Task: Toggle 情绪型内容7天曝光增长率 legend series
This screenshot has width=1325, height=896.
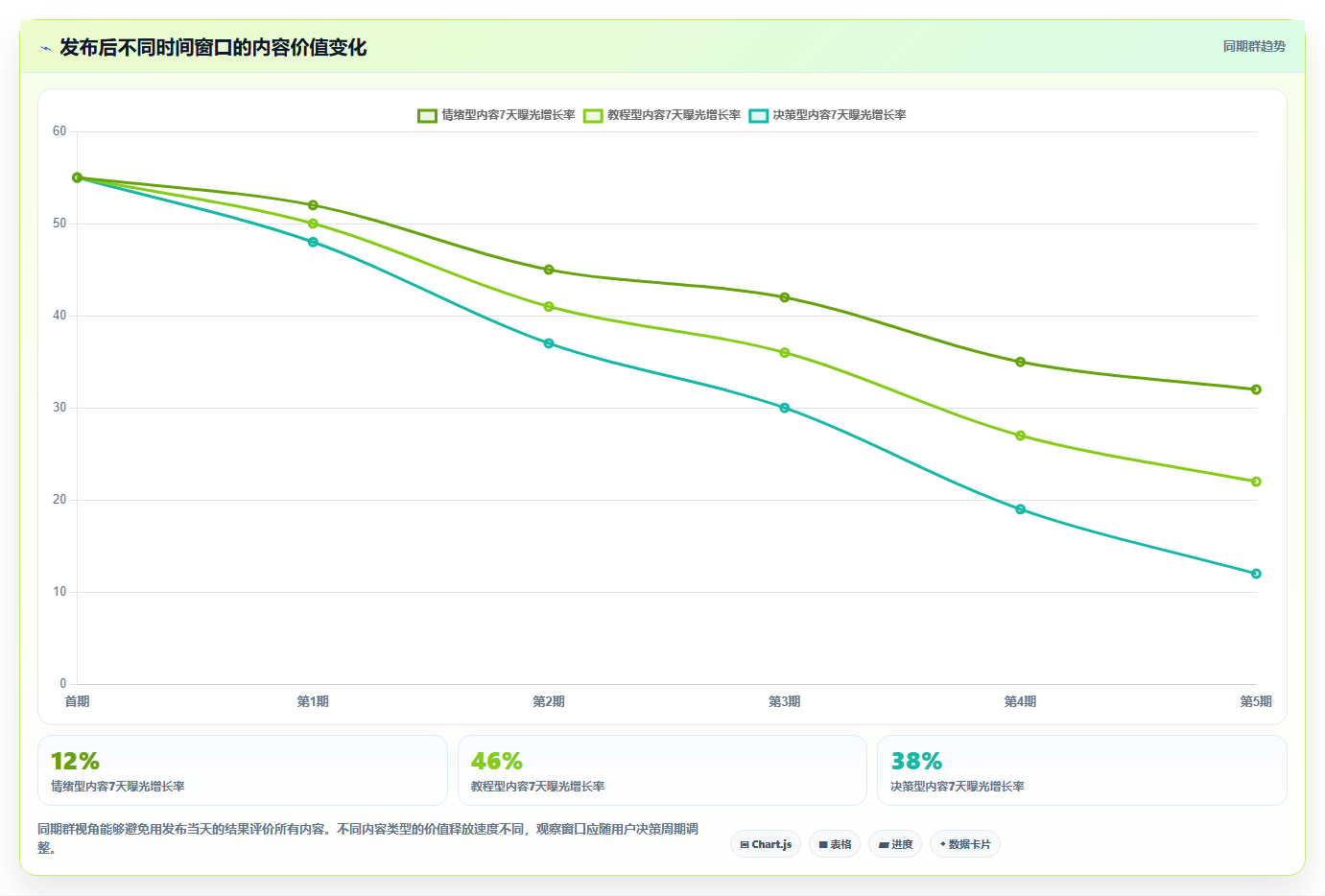Action: tap(496, 115)
